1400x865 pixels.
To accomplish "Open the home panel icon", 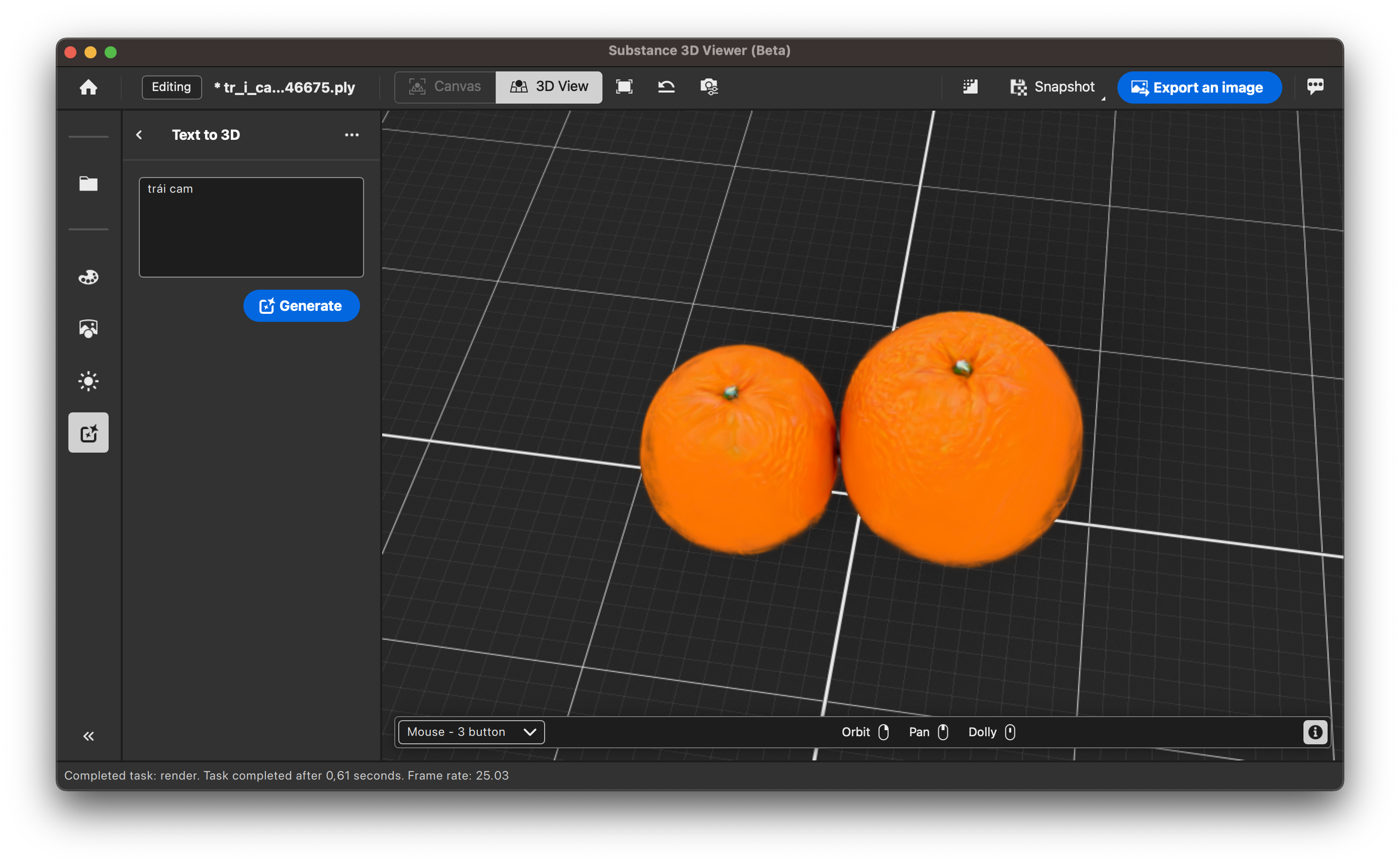I will 89,87.
